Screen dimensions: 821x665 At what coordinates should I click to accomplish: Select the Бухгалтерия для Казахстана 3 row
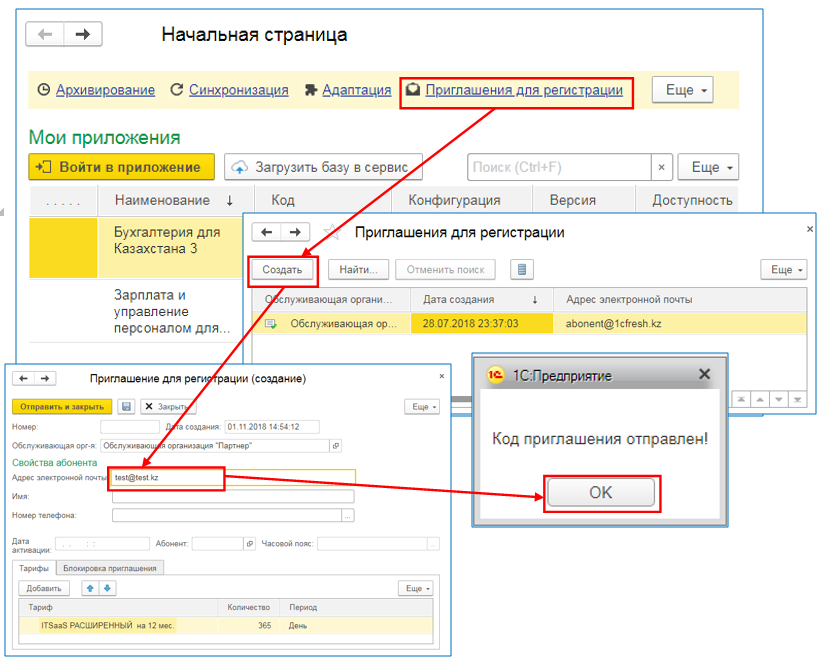(136, 248)
